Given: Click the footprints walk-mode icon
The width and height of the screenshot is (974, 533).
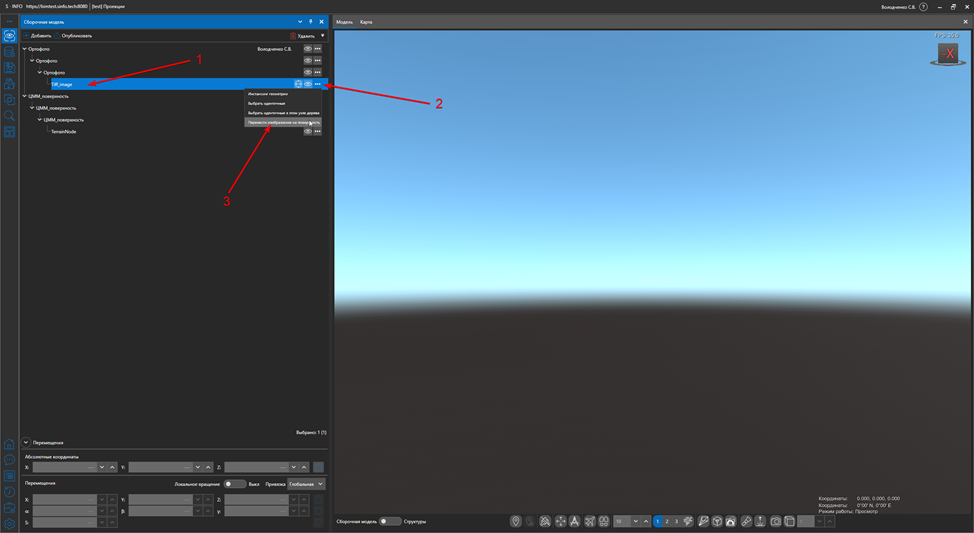Looking at the screenshot, I should (604, 521).
